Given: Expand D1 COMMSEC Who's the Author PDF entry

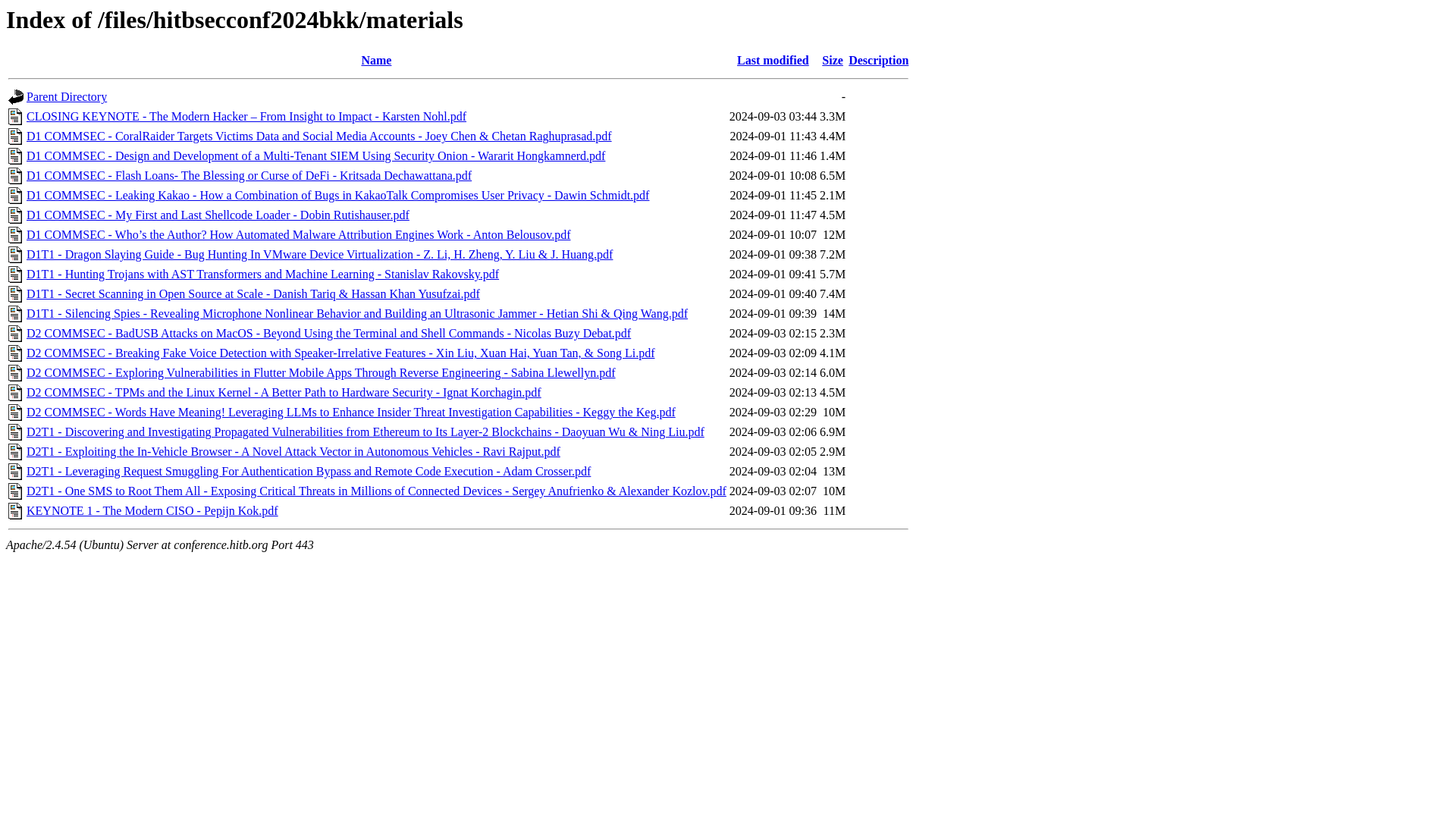Looking at the screenshot, I should (298, 234).
